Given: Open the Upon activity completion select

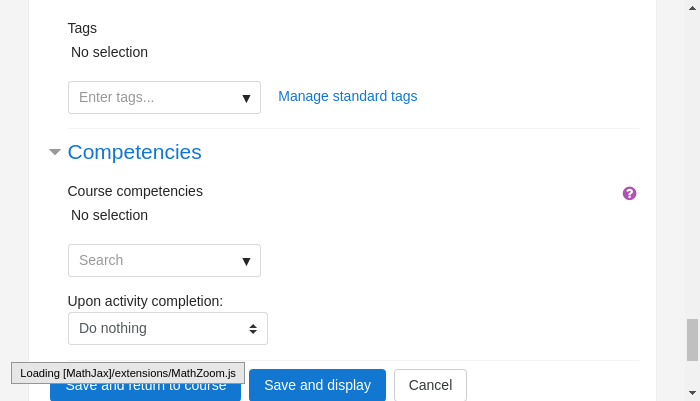Looking at the screenshot, I should click(168, 329).
